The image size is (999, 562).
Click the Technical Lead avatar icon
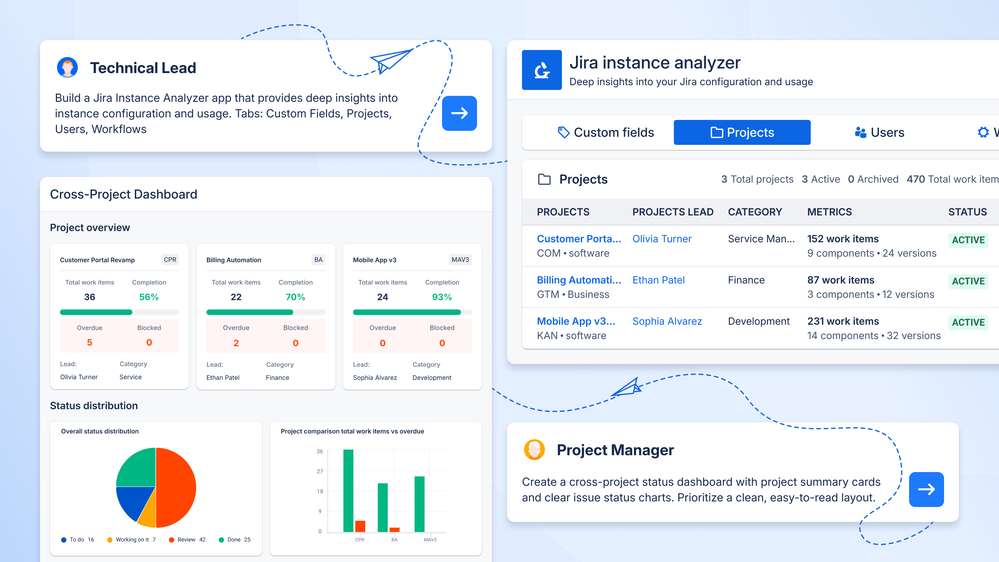[x=68, y=67]
